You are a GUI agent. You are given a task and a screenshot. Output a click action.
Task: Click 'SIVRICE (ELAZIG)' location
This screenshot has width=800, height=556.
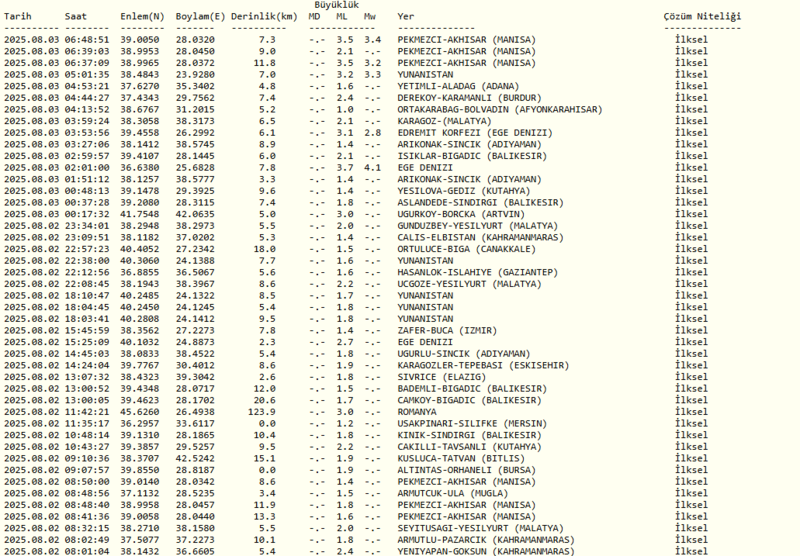[441, 377]
